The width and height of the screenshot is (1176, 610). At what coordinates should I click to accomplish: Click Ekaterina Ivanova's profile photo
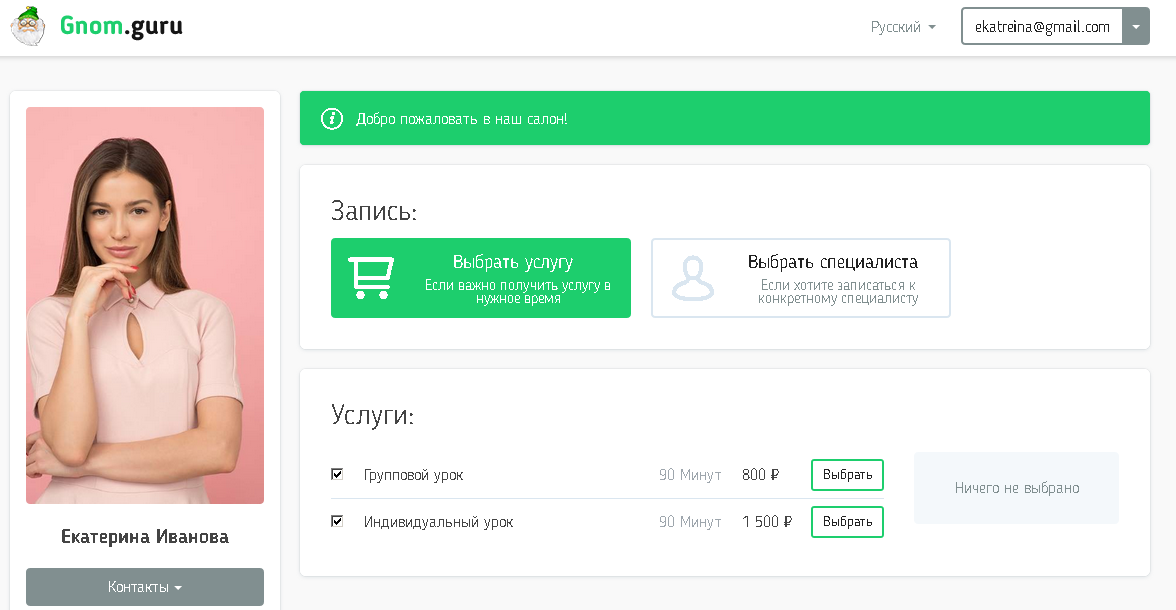(144, 305)
